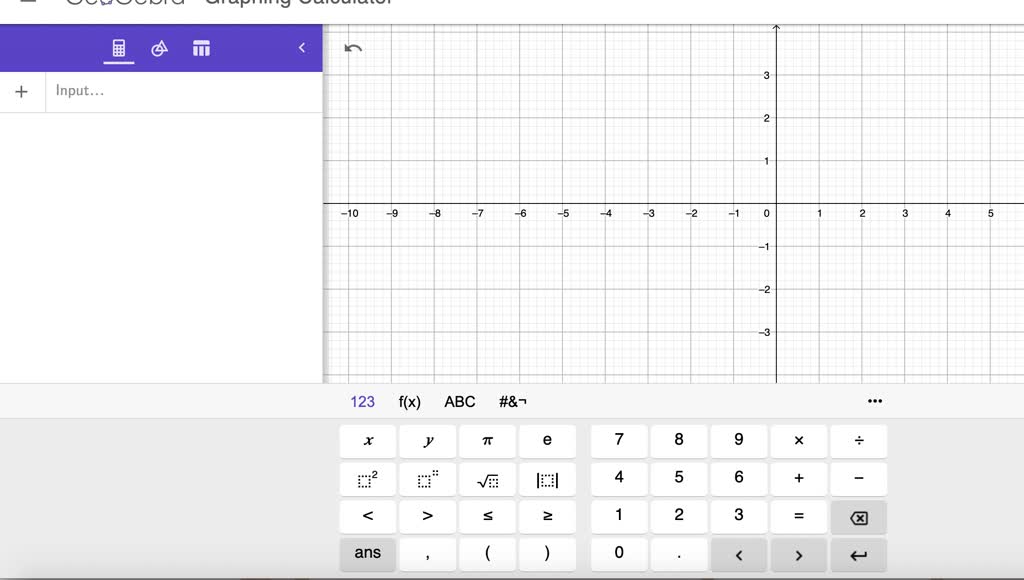Switch to the geometry Tools view
This screenshot has width=1024, height=580.
pyautogui.click(x=160, y=48)
